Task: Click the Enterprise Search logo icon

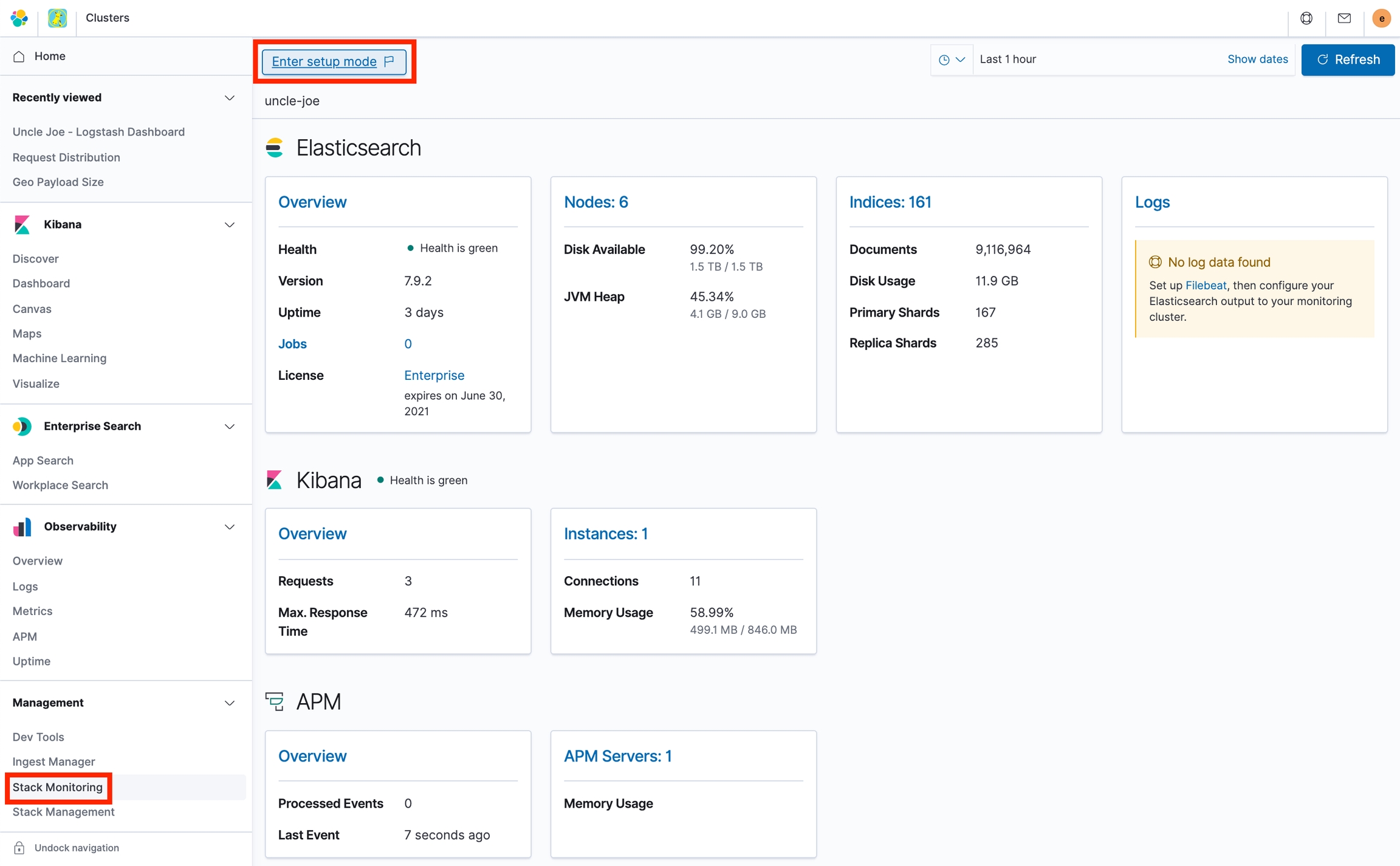Action: pos(22,427)
